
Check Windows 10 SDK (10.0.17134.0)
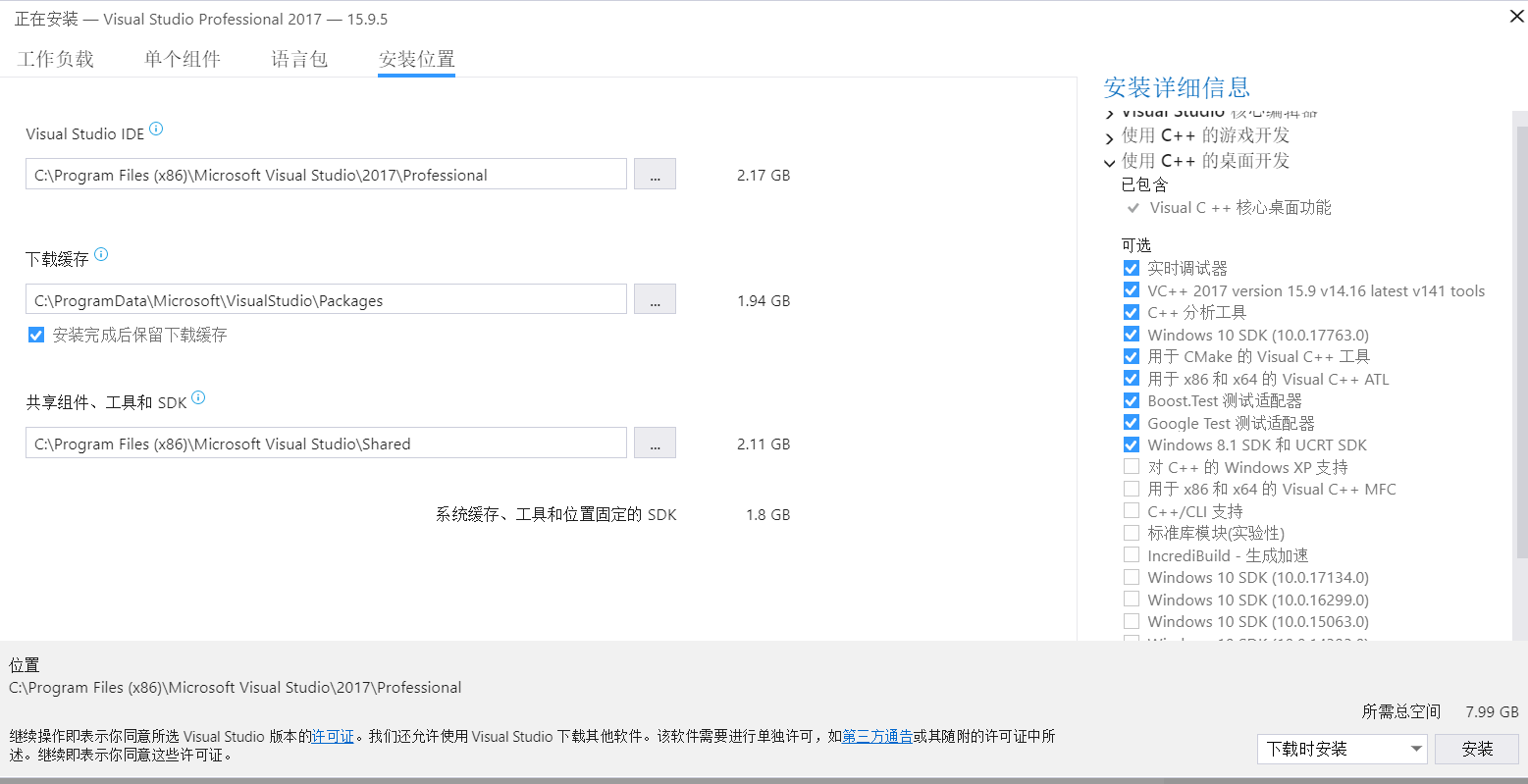(x=1132, y=577)
